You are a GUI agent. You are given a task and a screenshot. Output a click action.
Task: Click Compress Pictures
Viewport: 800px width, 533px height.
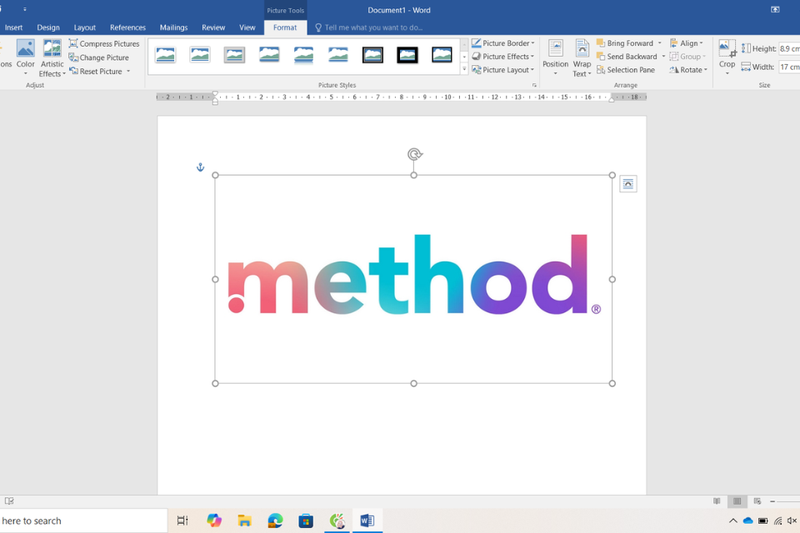click(x=104, y=44)
